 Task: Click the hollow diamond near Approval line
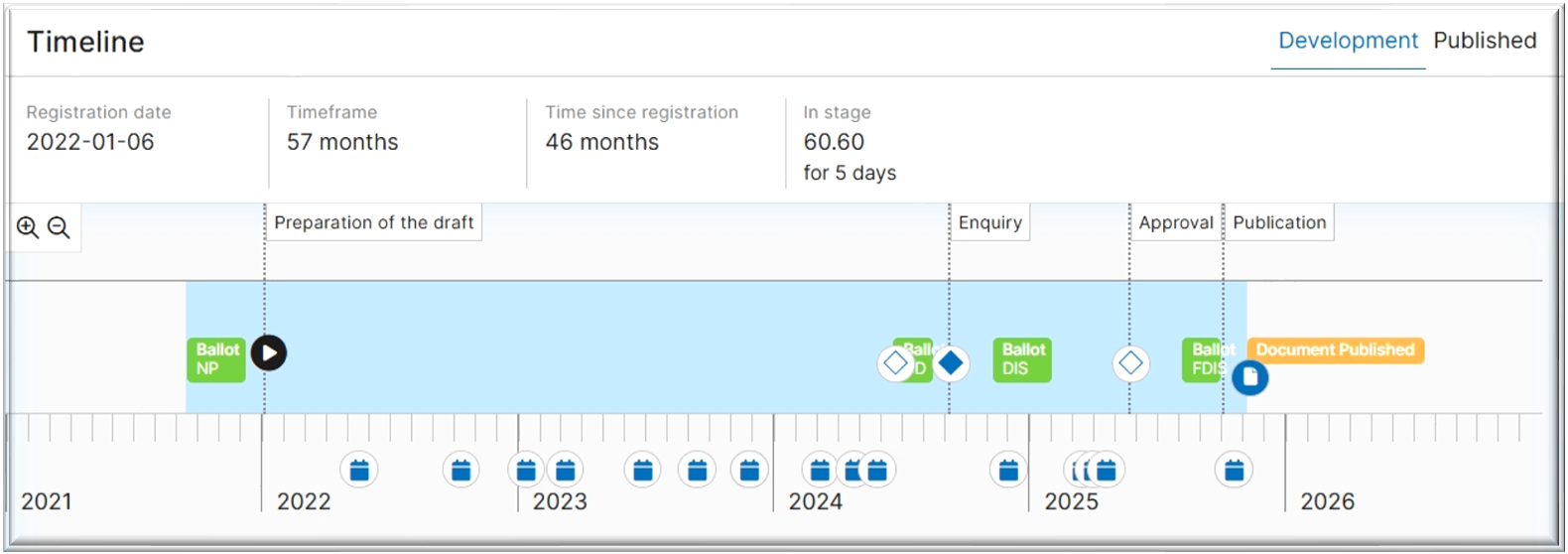[1130, 363]
